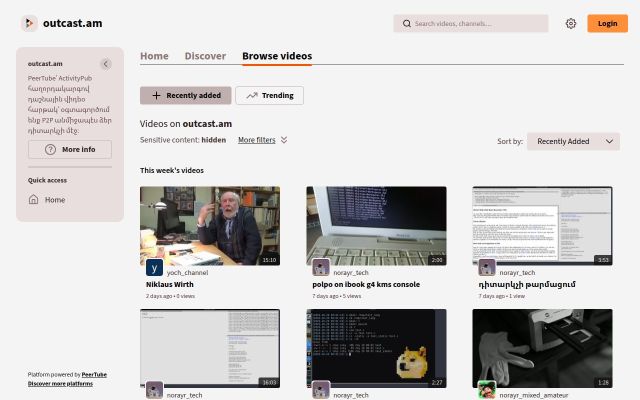Open norayr_tech avatar under the 2:27 video

[x=321, y=390]
